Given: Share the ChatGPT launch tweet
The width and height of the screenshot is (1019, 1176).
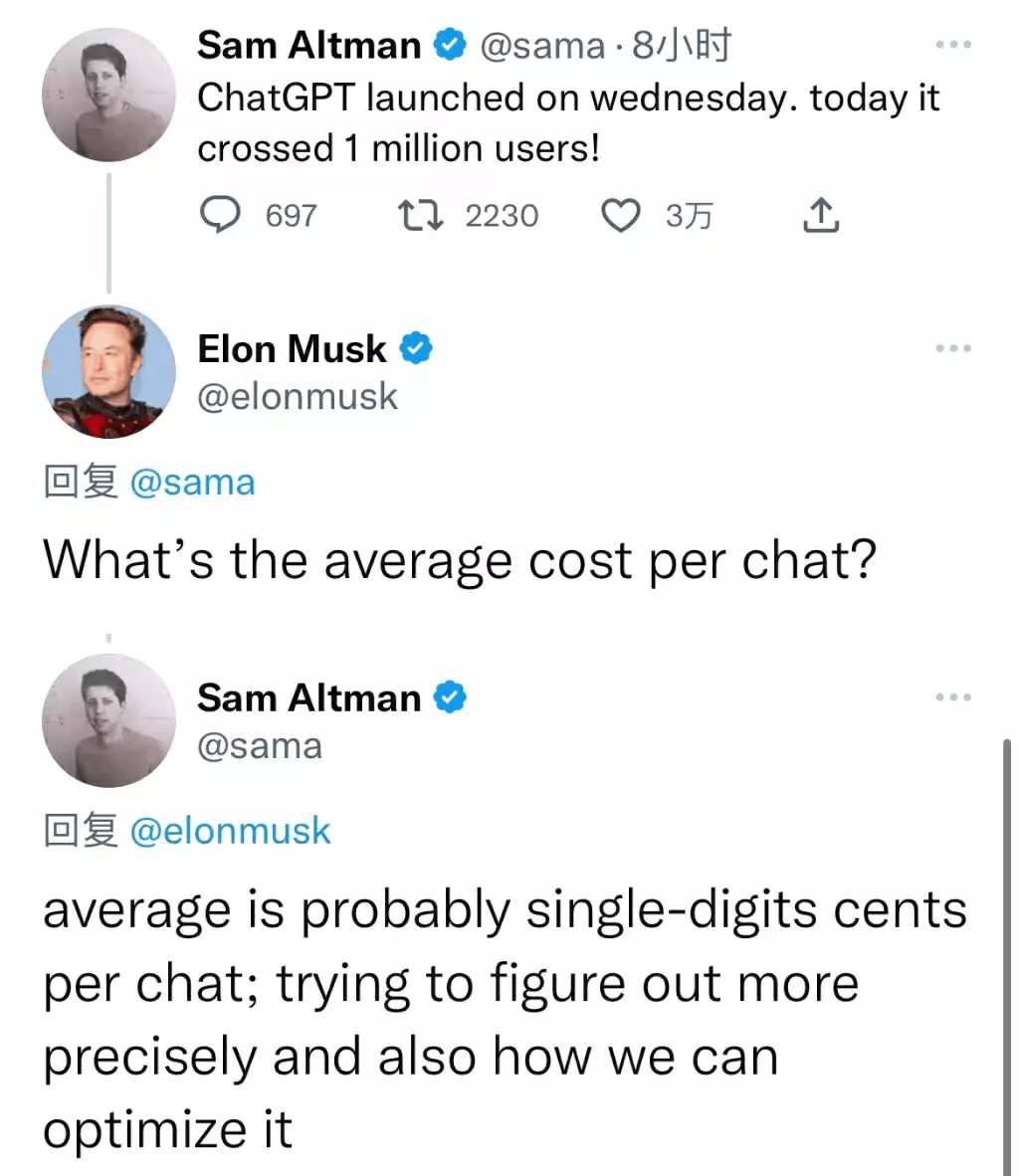Looking at the screenshot, I should pos(821,215).
